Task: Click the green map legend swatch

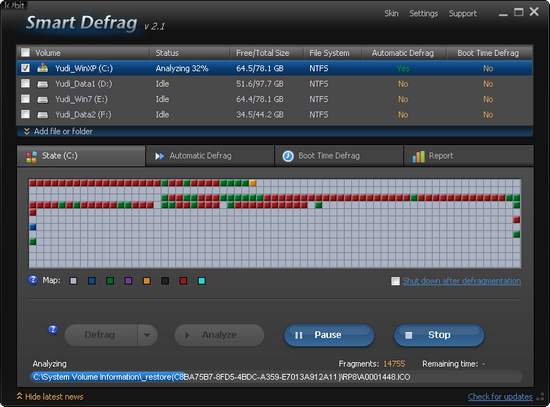Action: click(110, 281)
